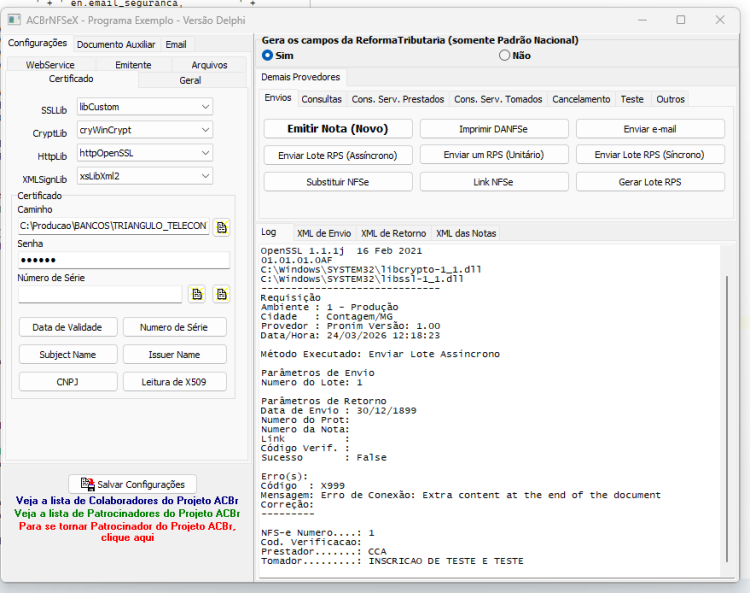Click the ACBrNFSeX application icon in title bar

point(14,20)
